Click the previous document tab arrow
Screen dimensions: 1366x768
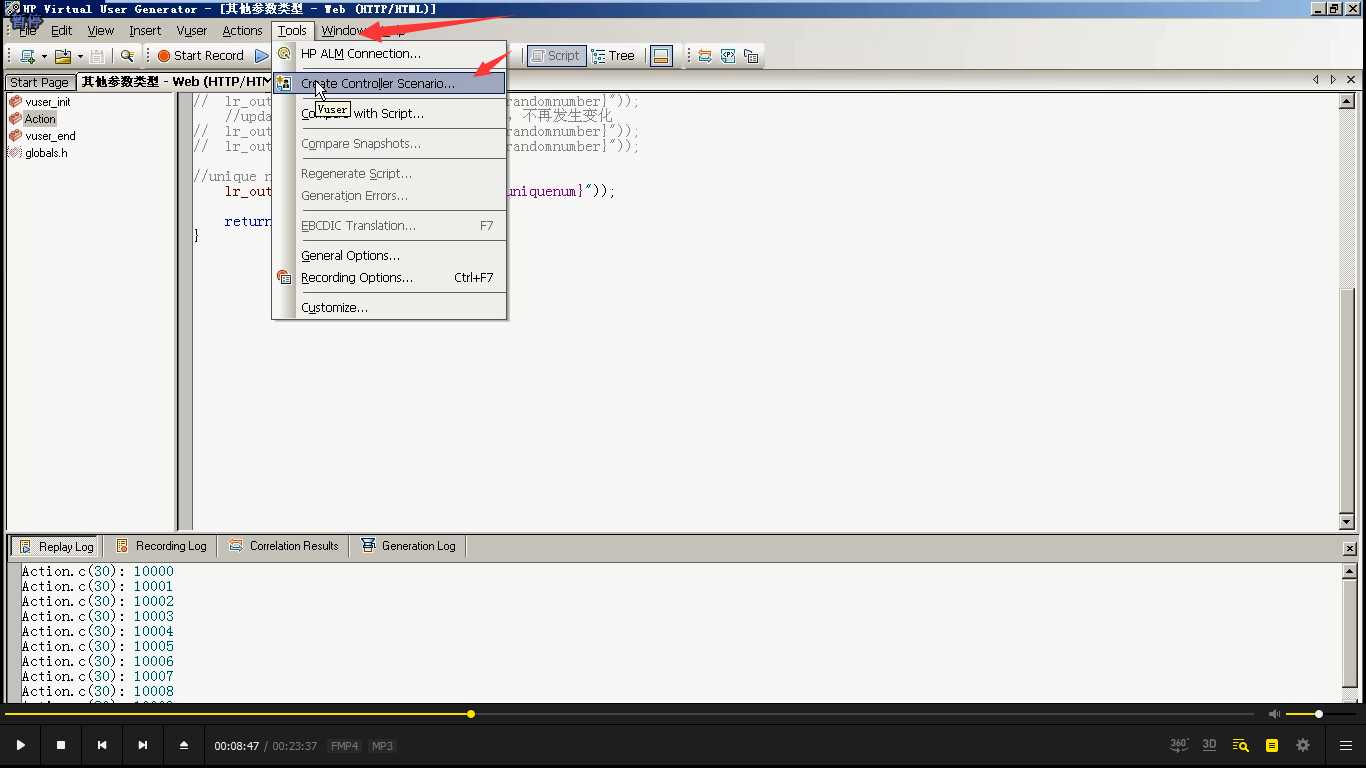point(1316,79)
